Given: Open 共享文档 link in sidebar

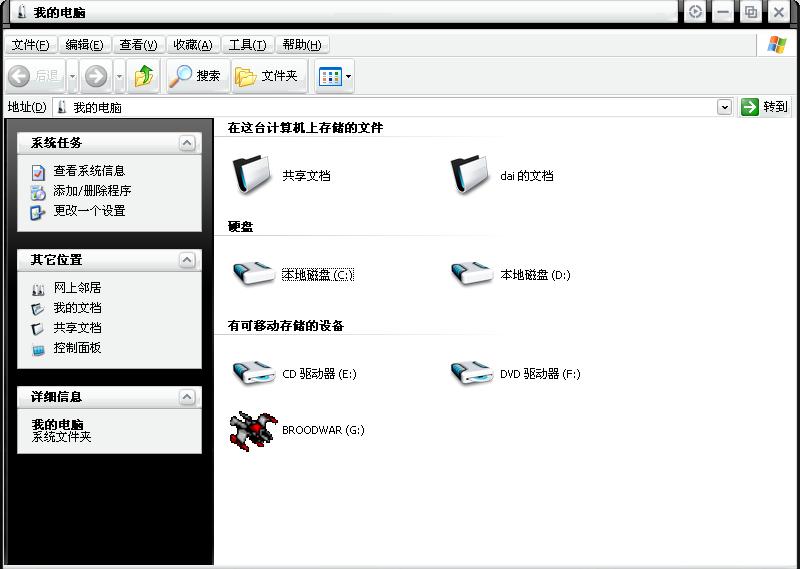Looking at the screenshot, I should click(78, 328).
